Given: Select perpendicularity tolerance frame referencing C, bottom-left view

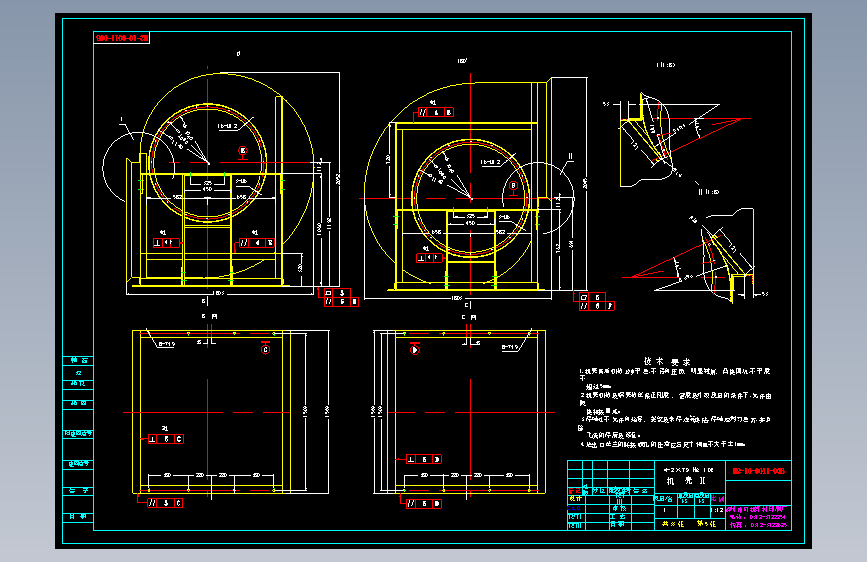Looking at the screenshot, I should click(x=165, y=439).
